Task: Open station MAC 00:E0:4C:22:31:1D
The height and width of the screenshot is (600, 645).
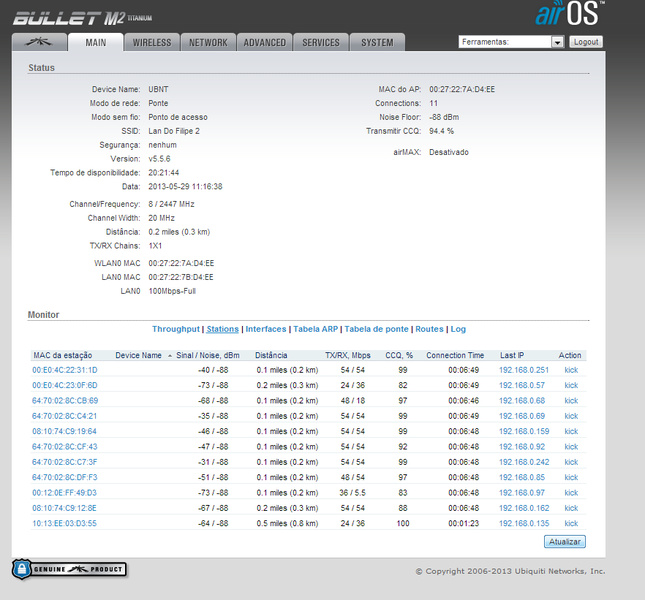Action: coord(65,370)
